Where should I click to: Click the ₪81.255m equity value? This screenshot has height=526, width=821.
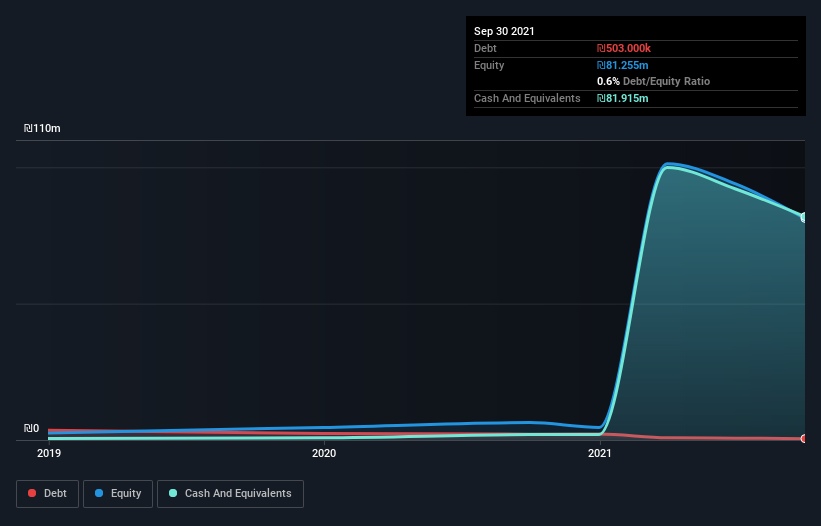(x=623, y=65)
